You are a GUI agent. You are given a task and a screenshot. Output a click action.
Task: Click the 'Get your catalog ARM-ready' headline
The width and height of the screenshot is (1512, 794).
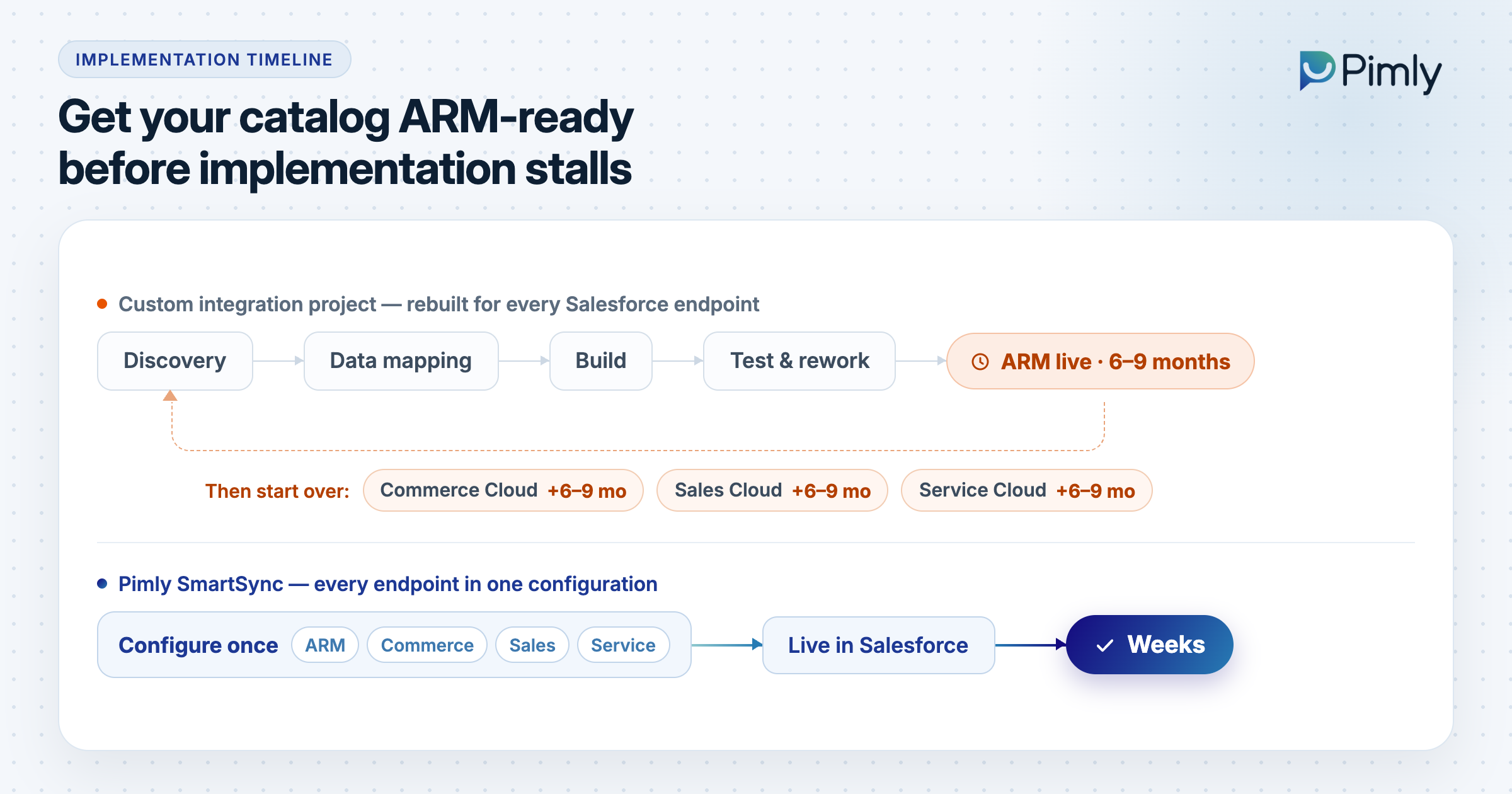pyautogui.click(x=346, y=118)
